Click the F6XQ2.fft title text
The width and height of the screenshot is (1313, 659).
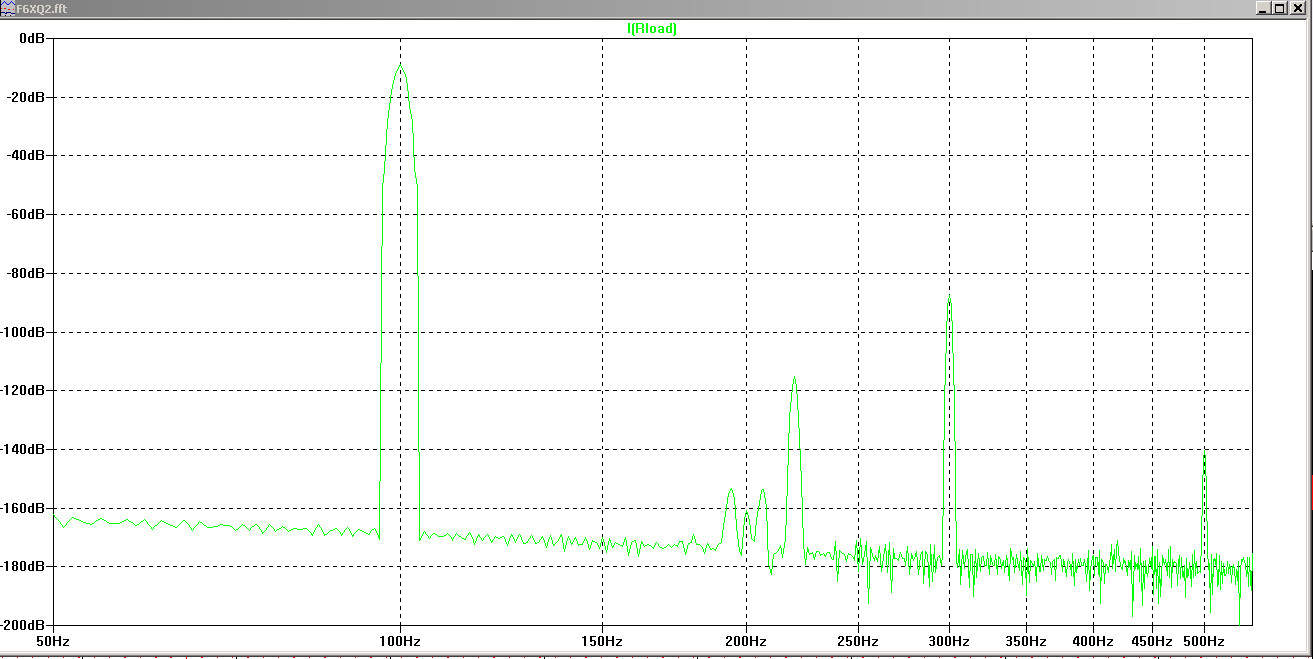point(42,8)
